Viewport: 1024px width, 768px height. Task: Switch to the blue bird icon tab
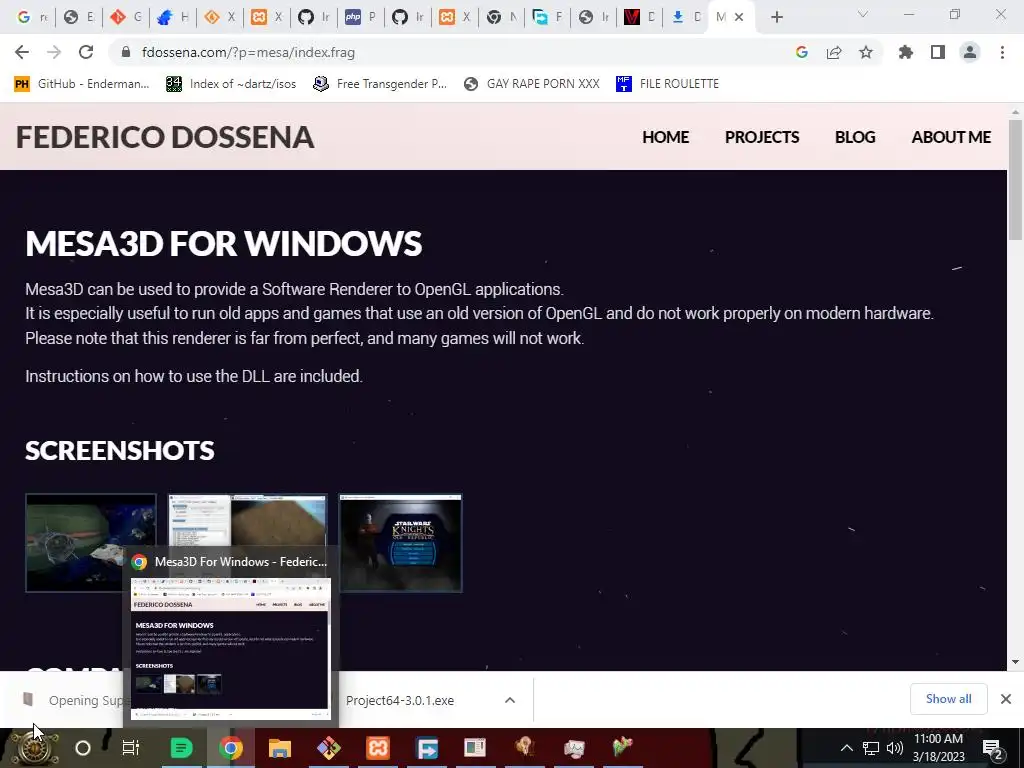pyautogui.click(x=172, y=17)
